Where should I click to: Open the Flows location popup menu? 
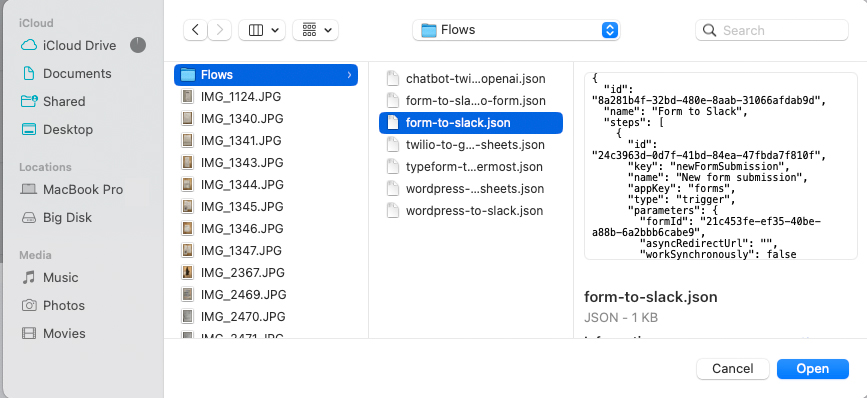click(x=516, y=30)
